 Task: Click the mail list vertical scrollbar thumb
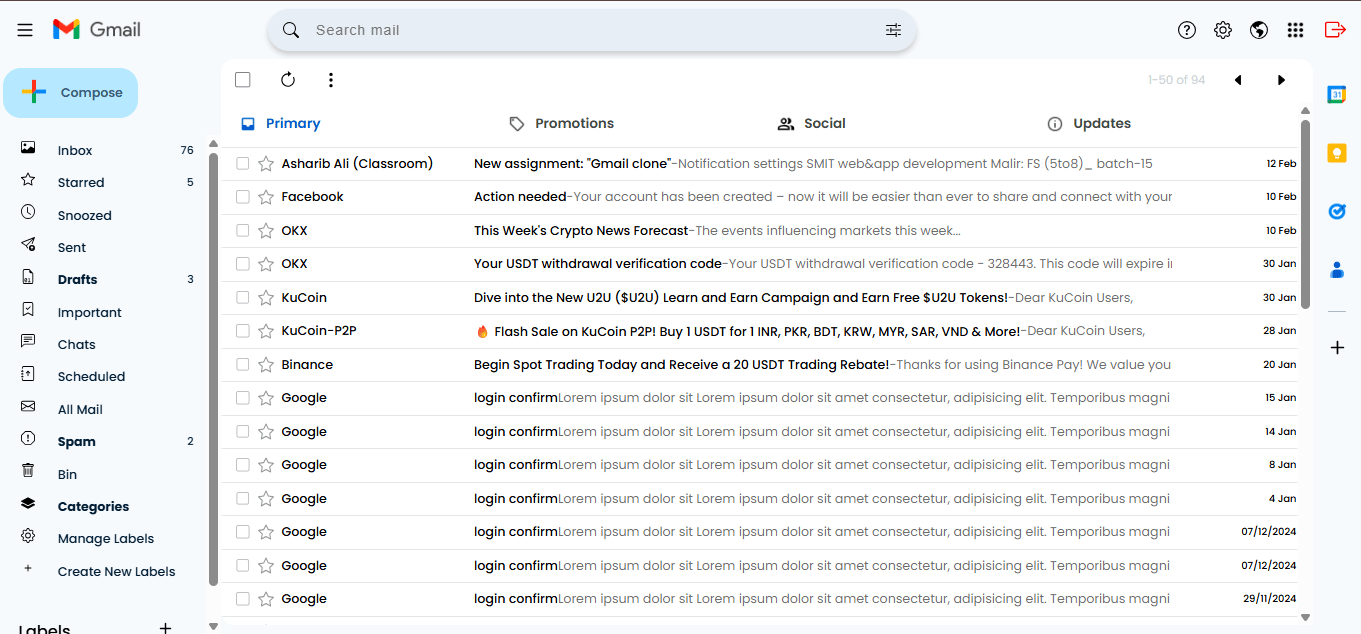pyautogui.click(x=1305, y=213)
